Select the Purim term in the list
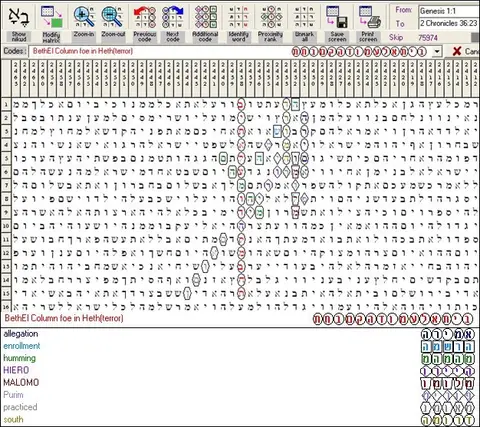Viewport: 480px width, 427px height. (x=13, y=395)
